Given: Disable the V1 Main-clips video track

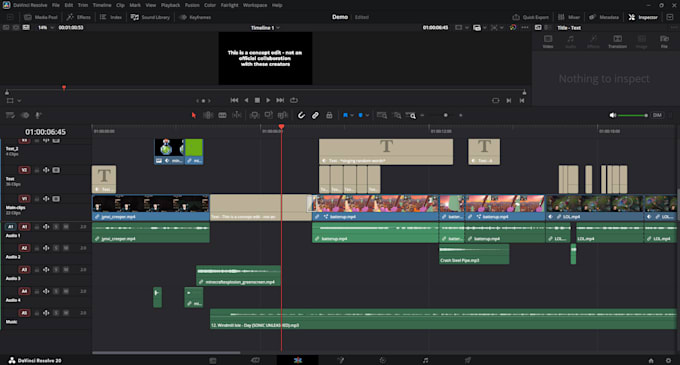Looking at the screenshot, I should 56,199.
